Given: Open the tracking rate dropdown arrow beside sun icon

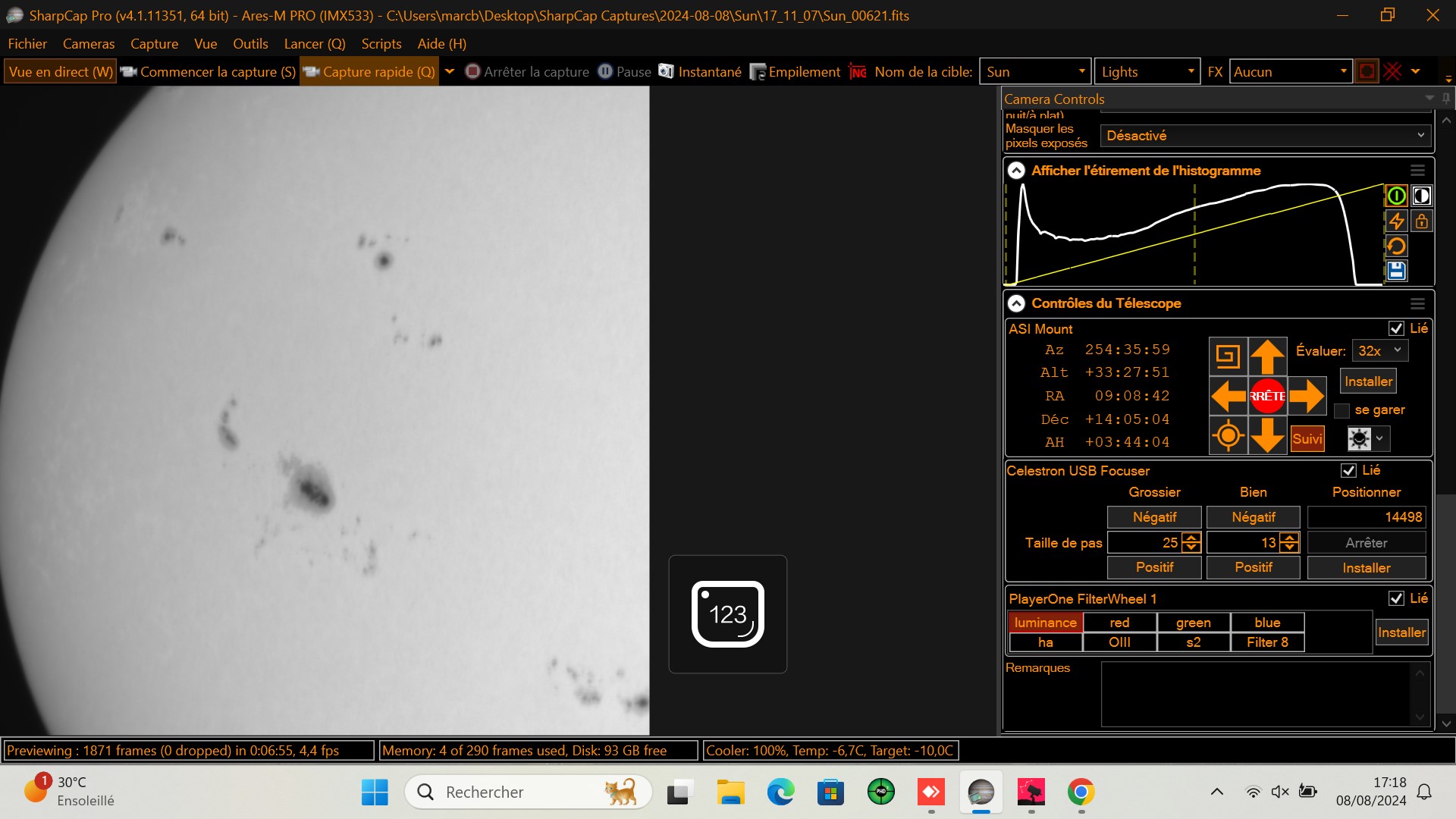Looking at the screenshot, I should [x=1380, y=438].
